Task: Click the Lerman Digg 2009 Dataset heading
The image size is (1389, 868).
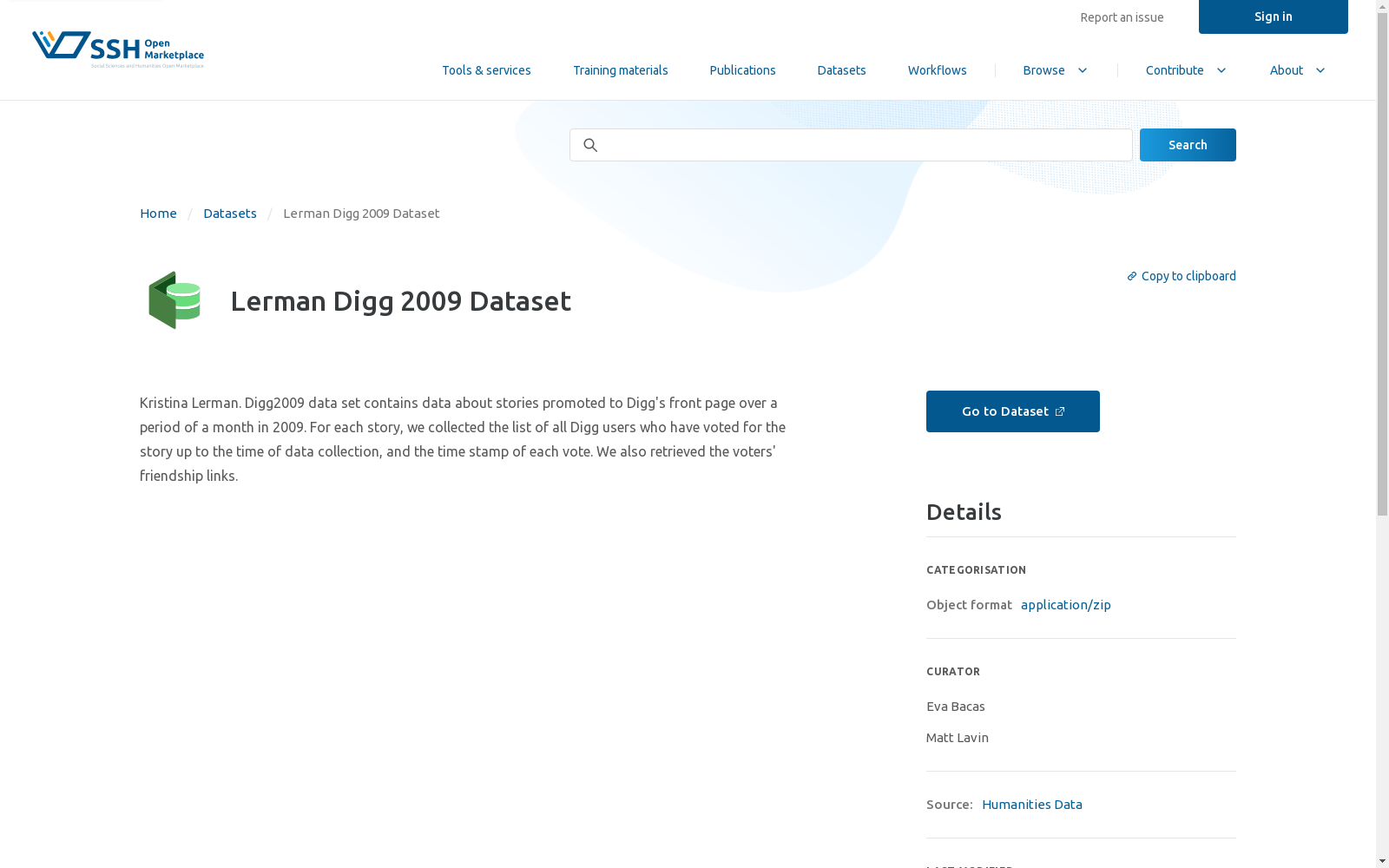Action: click(401, 300)
